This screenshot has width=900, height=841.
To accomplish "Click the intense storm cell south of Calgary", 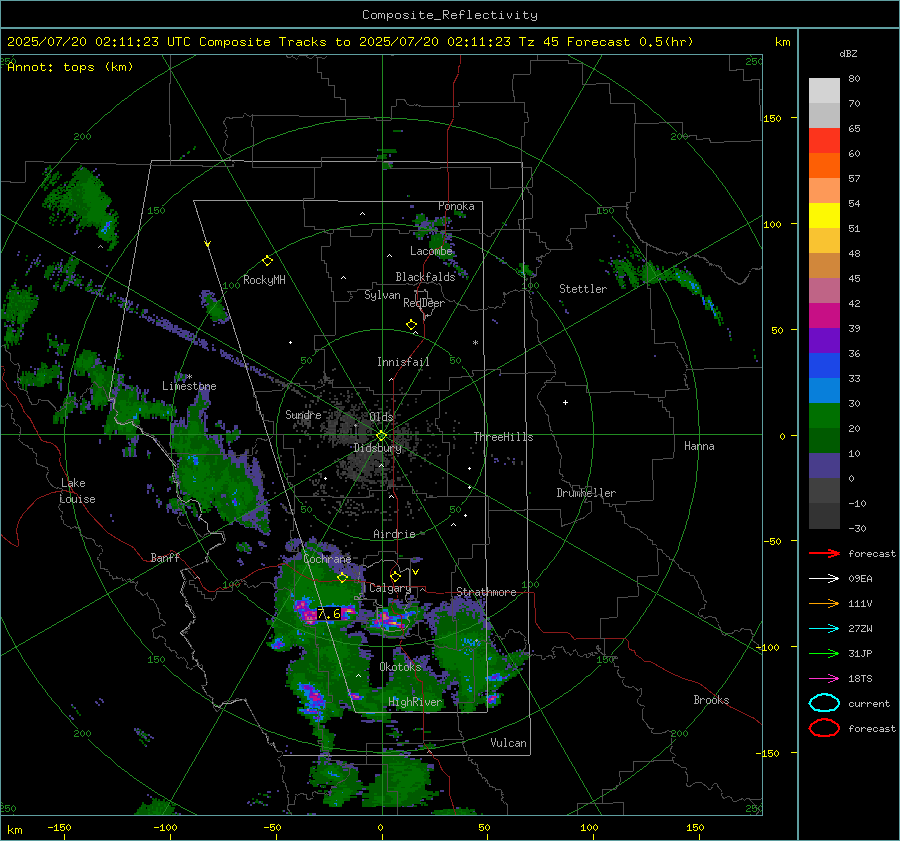I will (x=391, y=620).
